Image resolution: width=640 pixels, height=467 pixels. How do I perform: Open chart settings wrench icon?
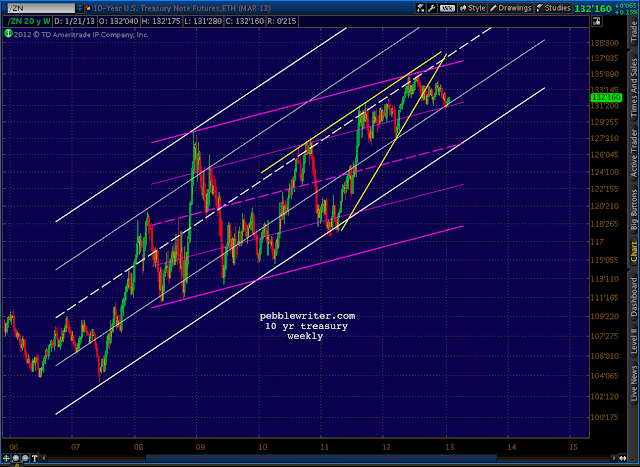tap(432, 8)
